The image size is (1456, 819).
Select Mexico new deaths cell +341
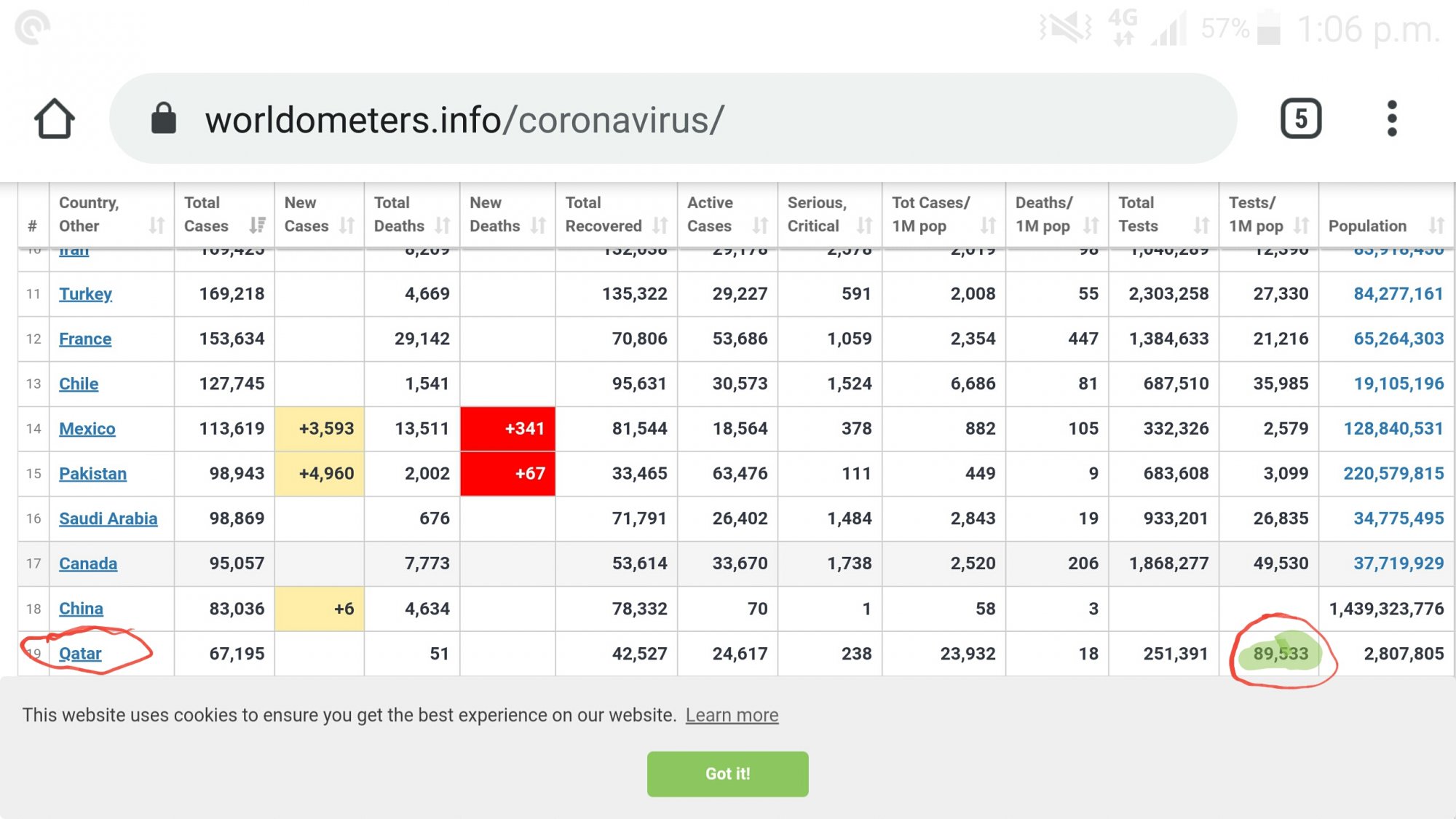(x=507, y=429)
